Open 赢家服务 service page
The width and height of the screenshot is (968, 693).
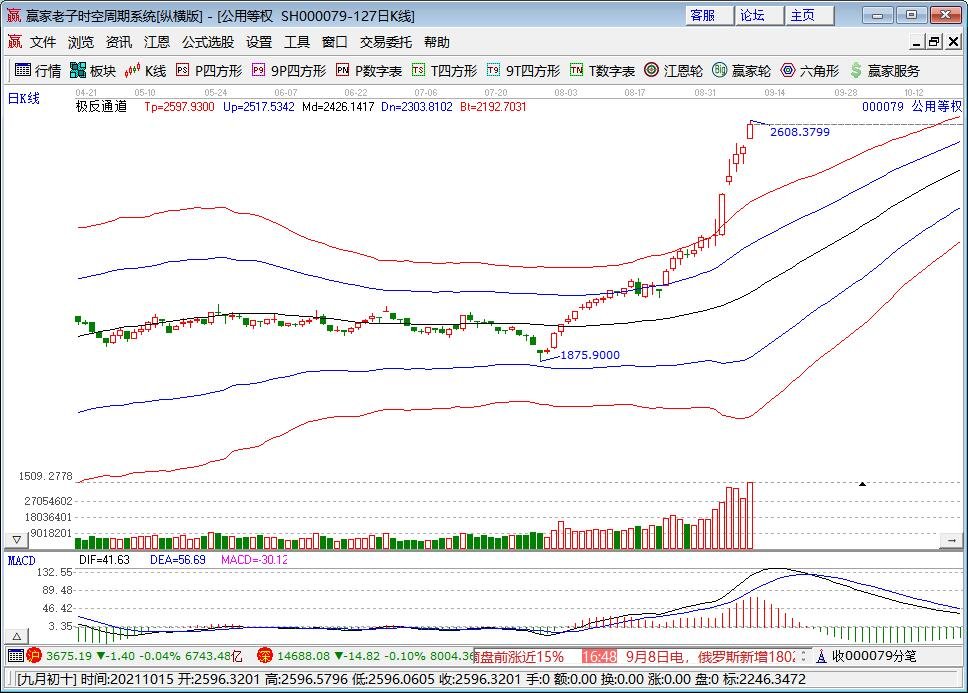885,71
